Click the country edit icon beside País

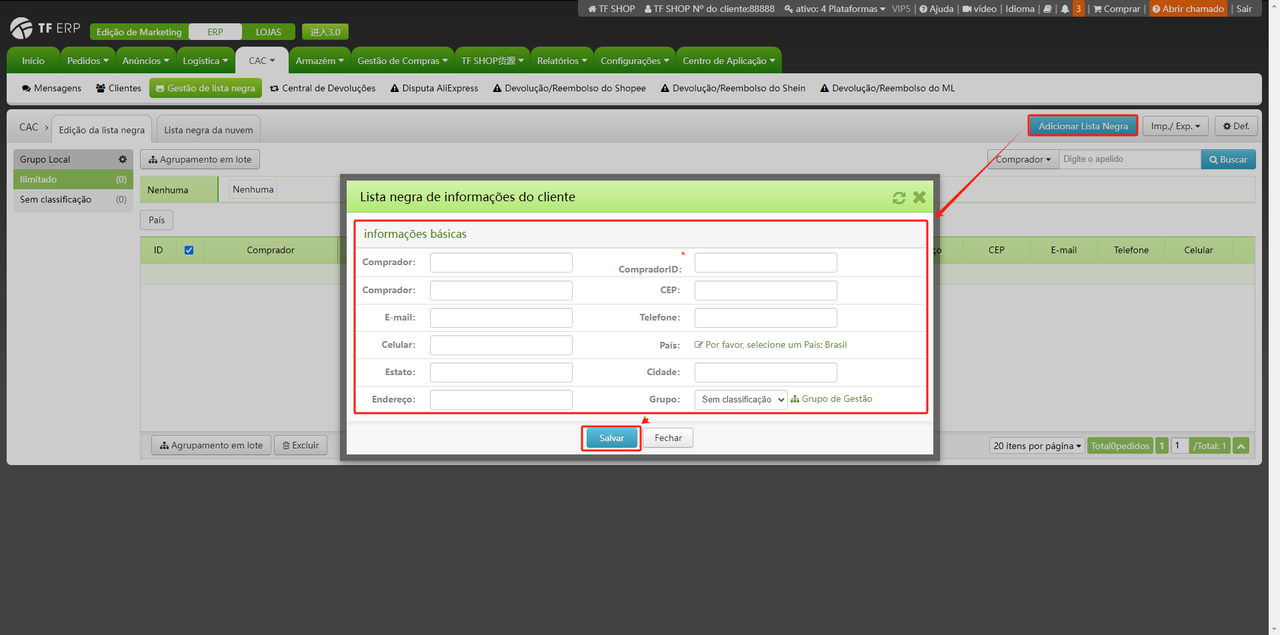[699, 345]
